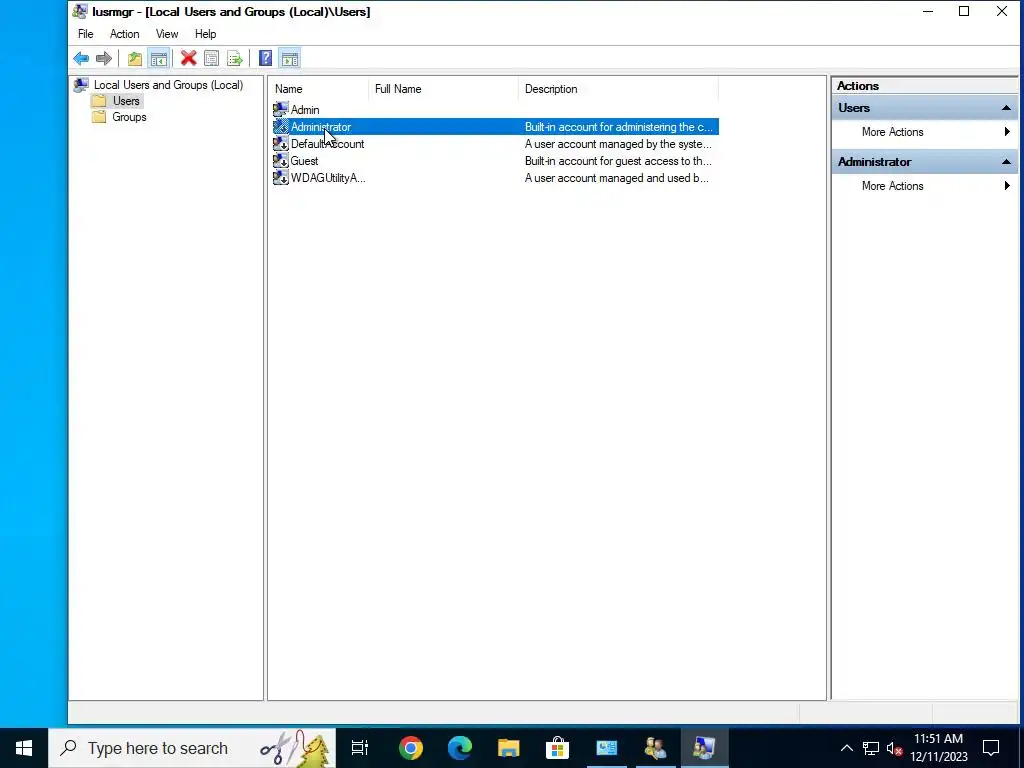Screen dimensions: 1024x768
Task: Click the Guest user account icon
Action: (281, 161)
